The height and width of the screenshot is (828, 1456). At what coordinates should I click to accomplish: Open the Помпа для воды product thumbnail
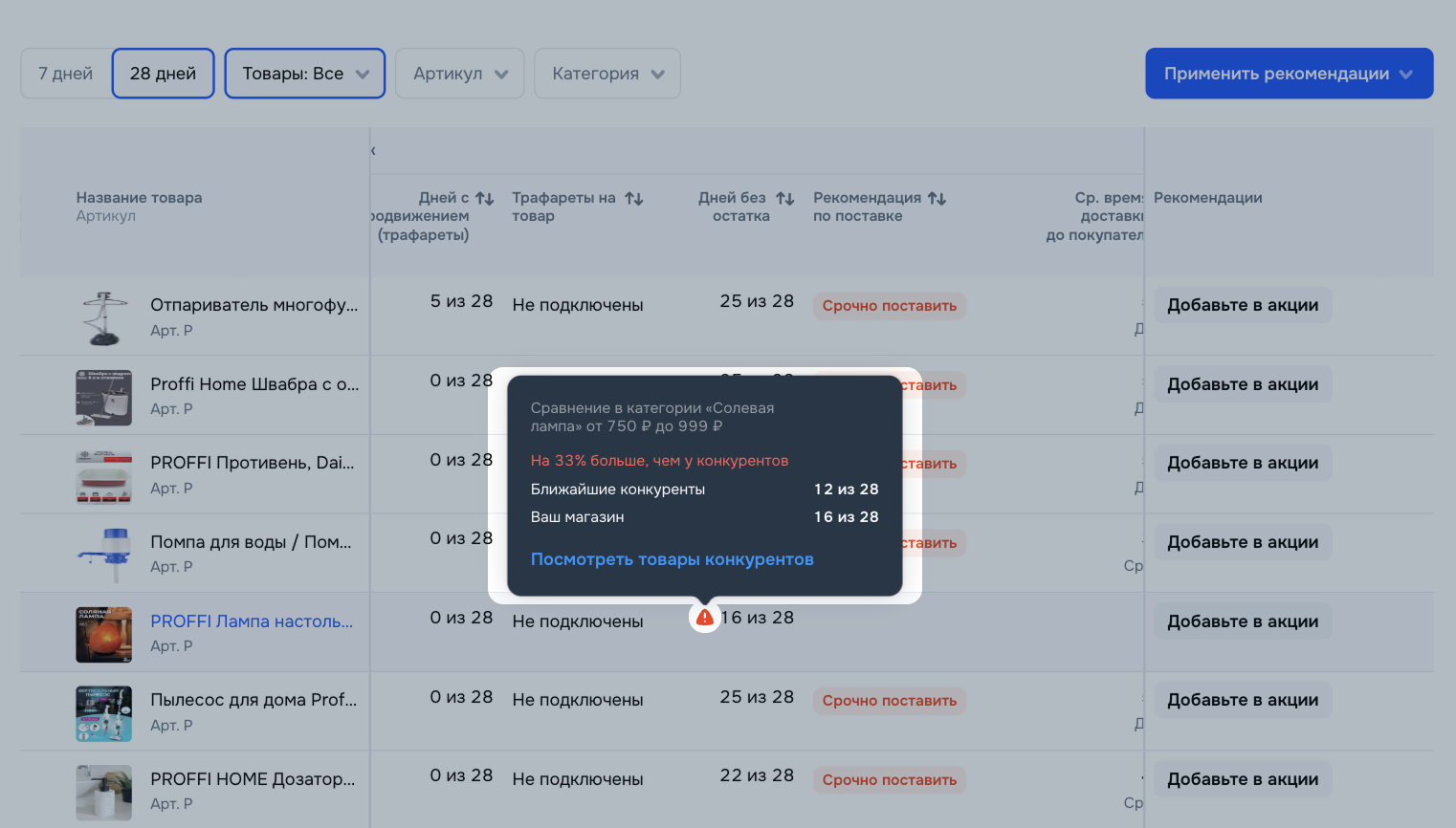[104, 556]
